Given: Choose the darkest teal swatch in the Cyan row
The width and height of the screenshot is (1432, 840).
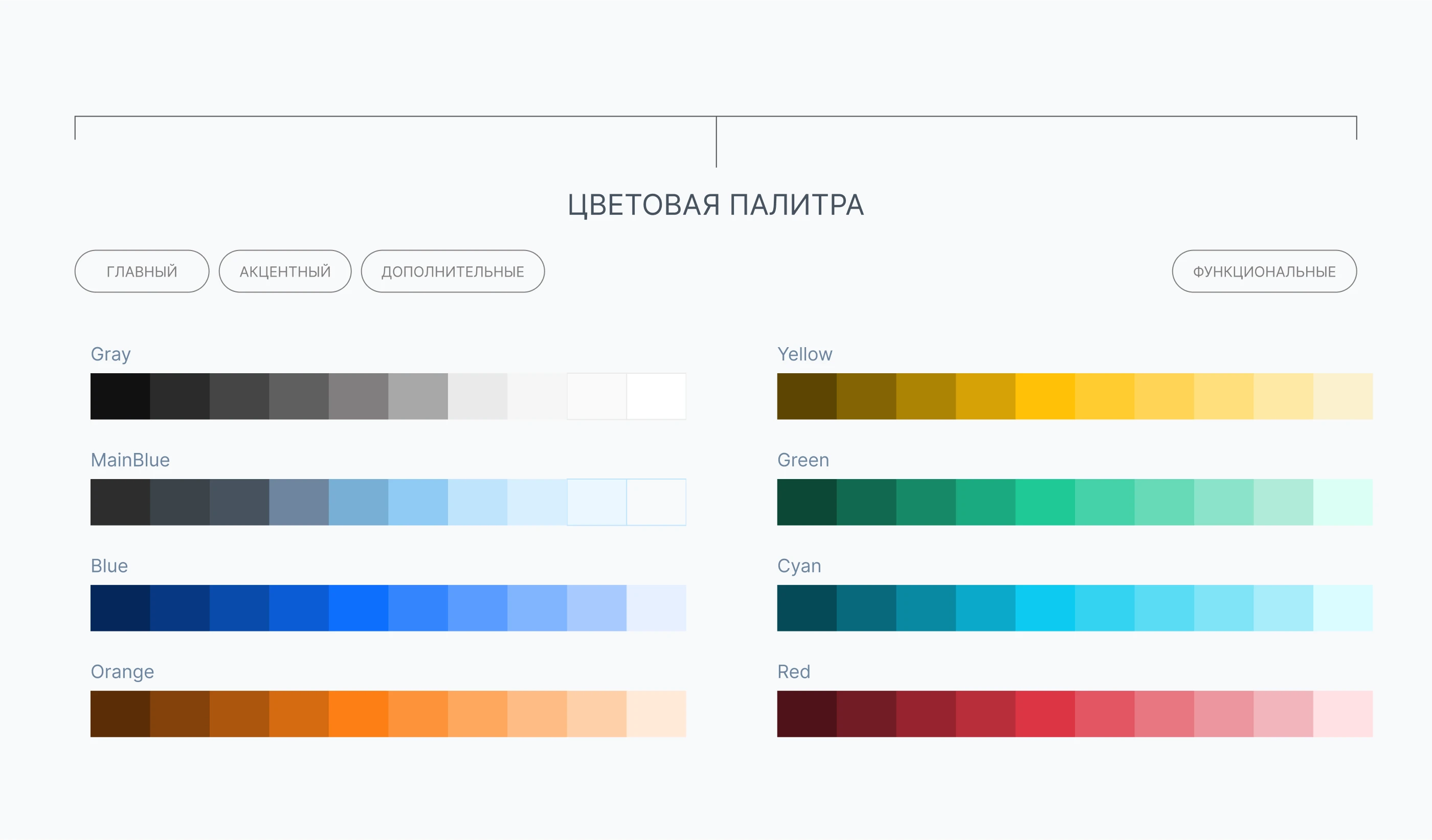Looking at the screenshot, I should coord(807,608).
